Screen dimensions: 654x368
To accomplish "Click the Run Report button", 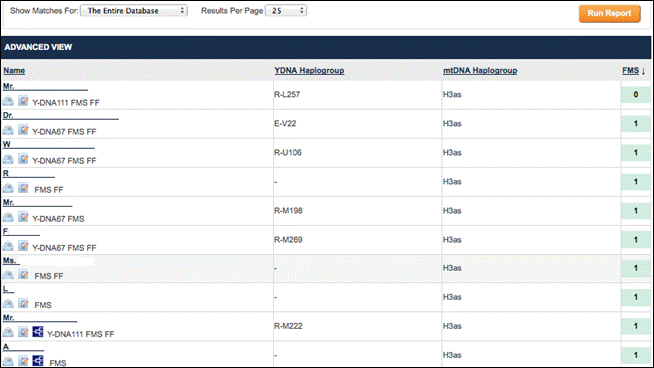I will (609, 13).
